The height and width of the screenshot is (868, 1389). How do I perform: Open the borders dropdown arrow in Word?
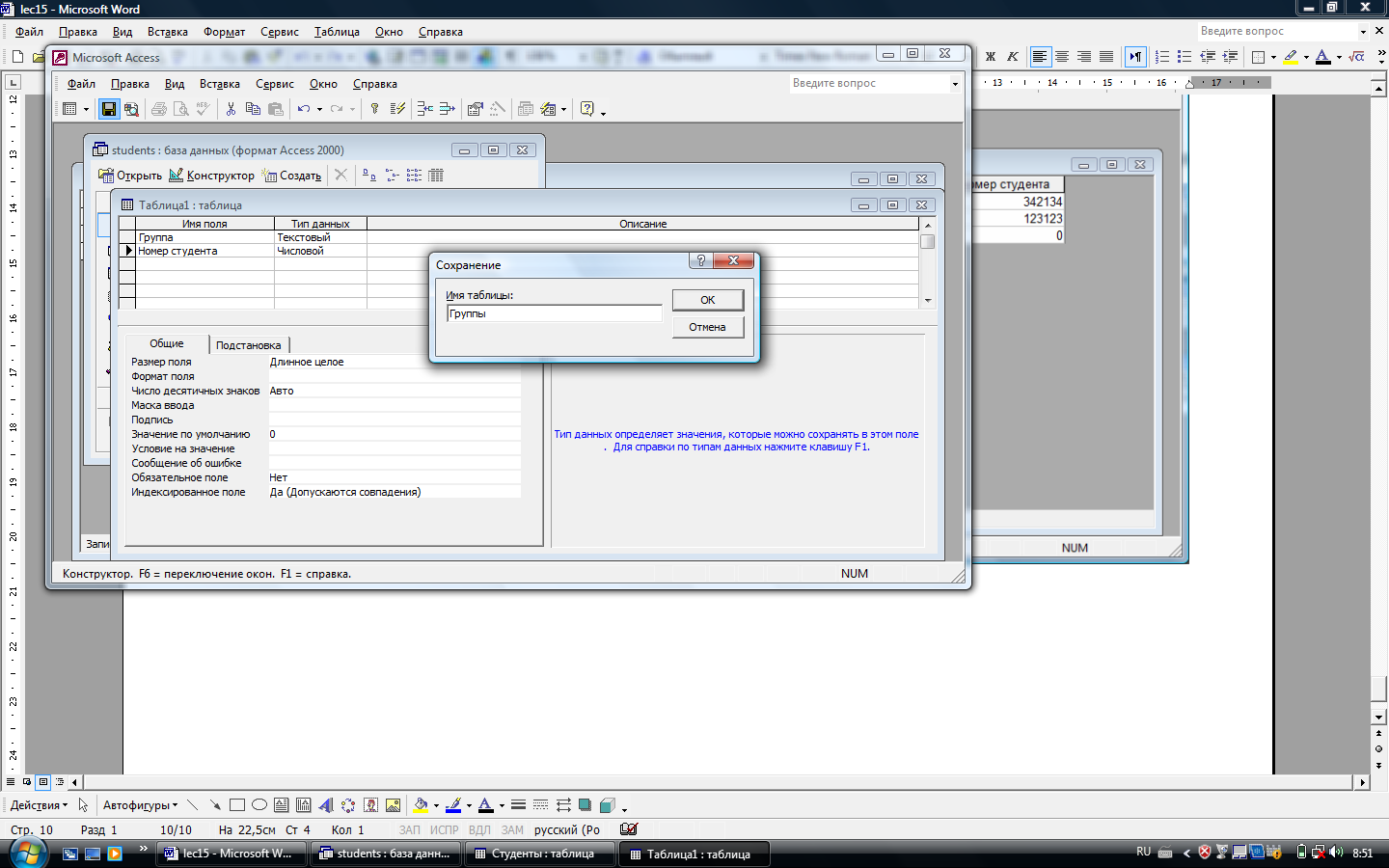1273,57
